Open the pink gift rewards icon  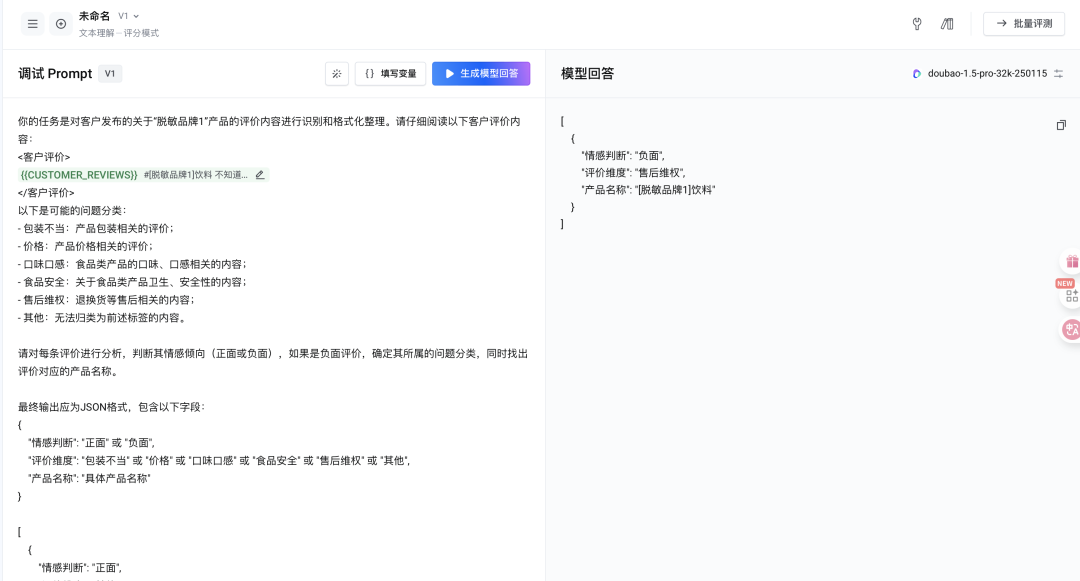(1073, 263)
